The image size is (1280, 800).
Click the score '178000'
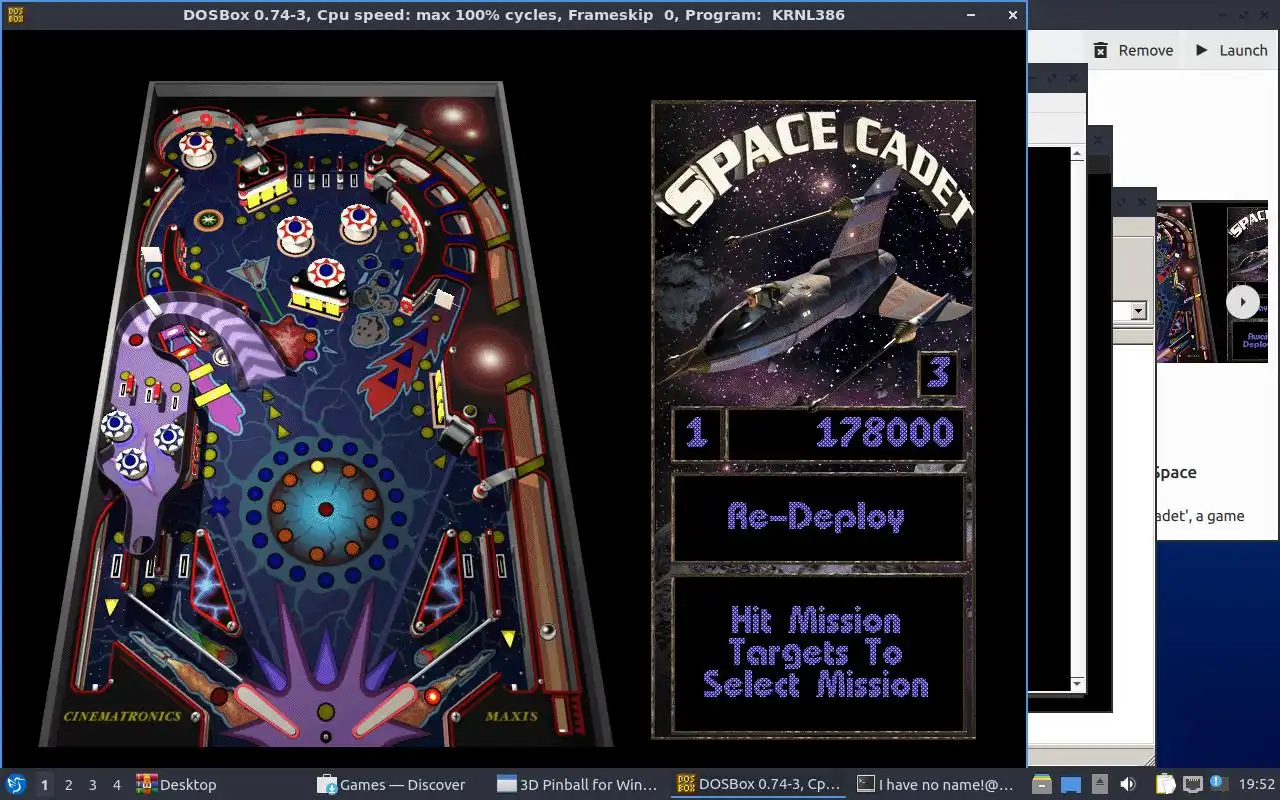(x=885, y=432)
